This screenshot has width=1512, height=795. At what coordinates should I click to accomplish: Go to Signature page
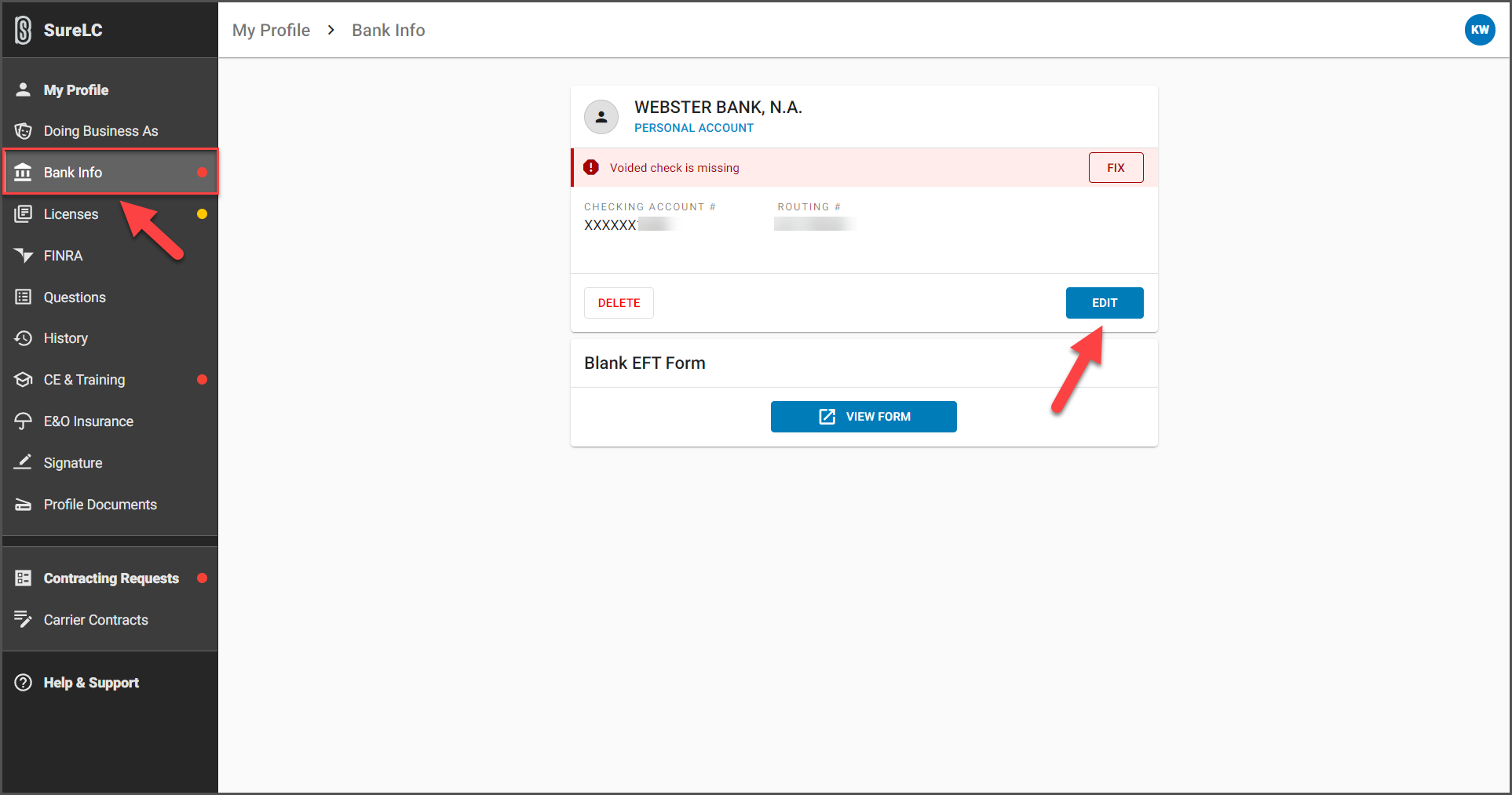coord(110,463)
